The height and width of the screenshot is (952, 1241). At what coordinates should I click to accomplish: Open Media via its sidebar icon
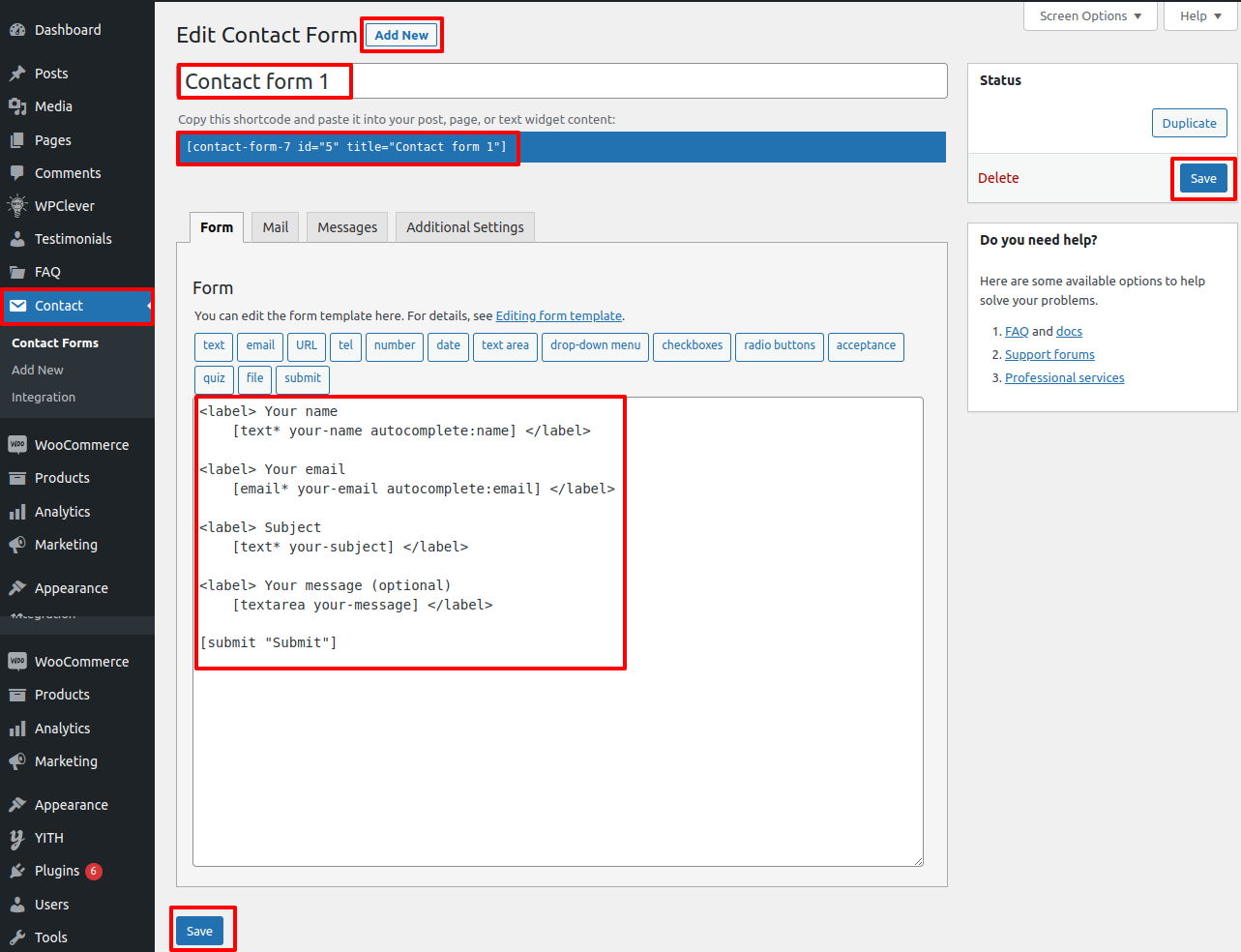pyautogui.click(x=17, y=106)
